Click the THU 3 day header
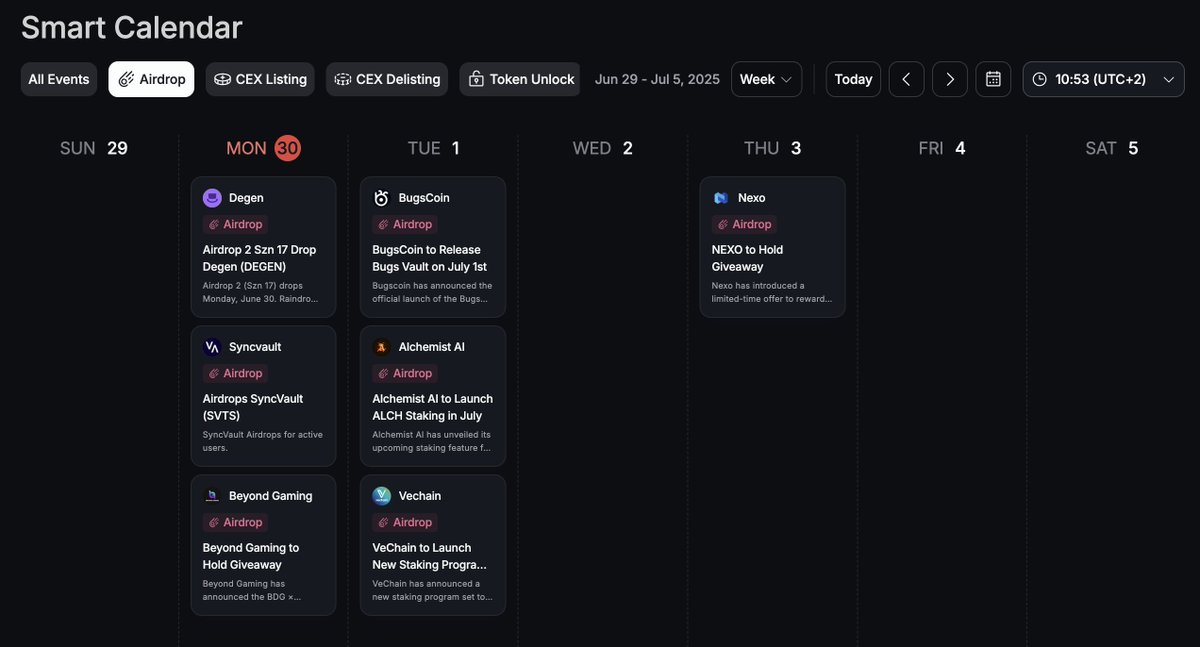This screenshot has width=1200, height=647. (x=772, y=148)
